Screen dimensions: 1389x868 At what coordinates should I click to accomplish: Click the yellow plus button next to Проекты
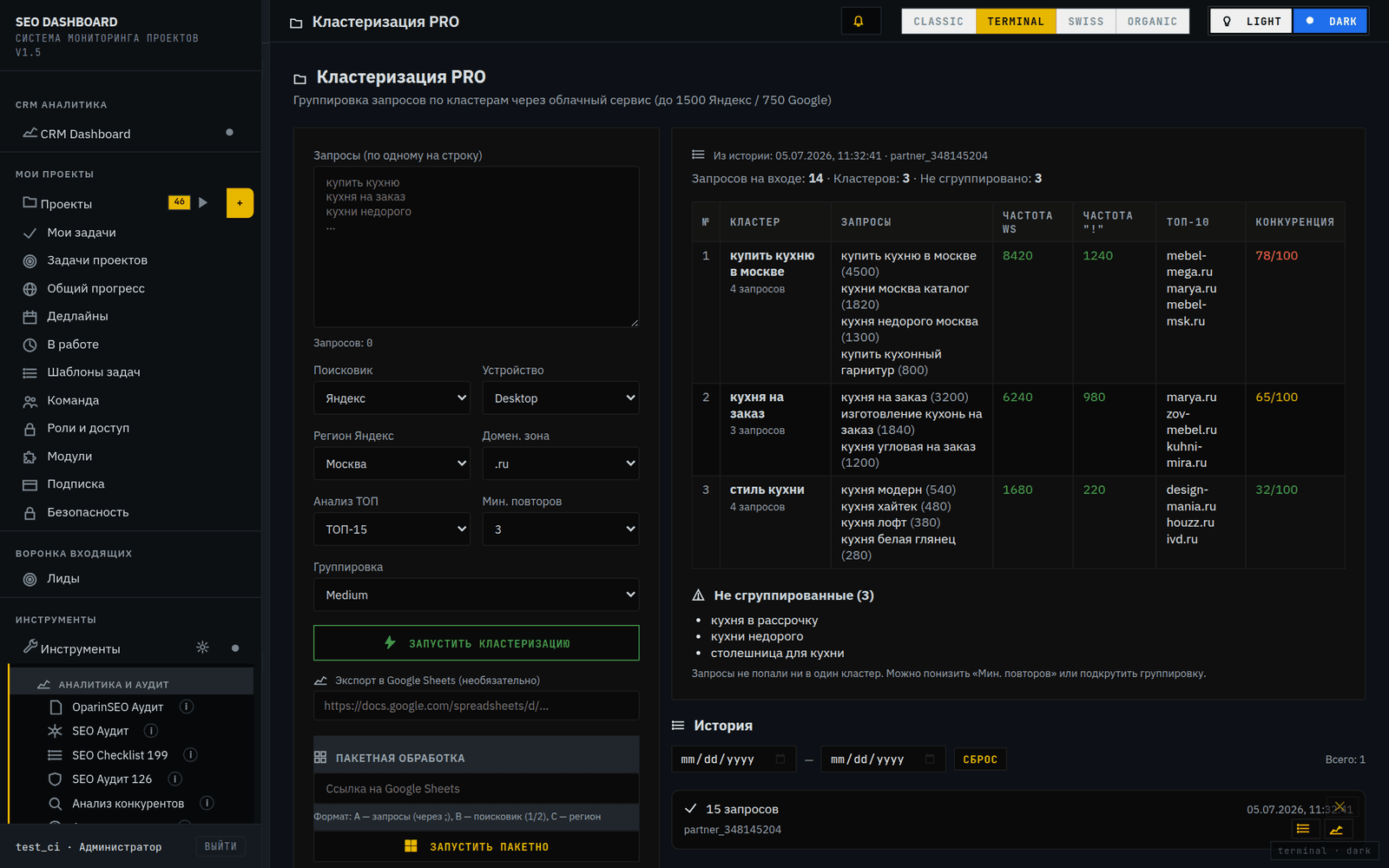(240, 203)
